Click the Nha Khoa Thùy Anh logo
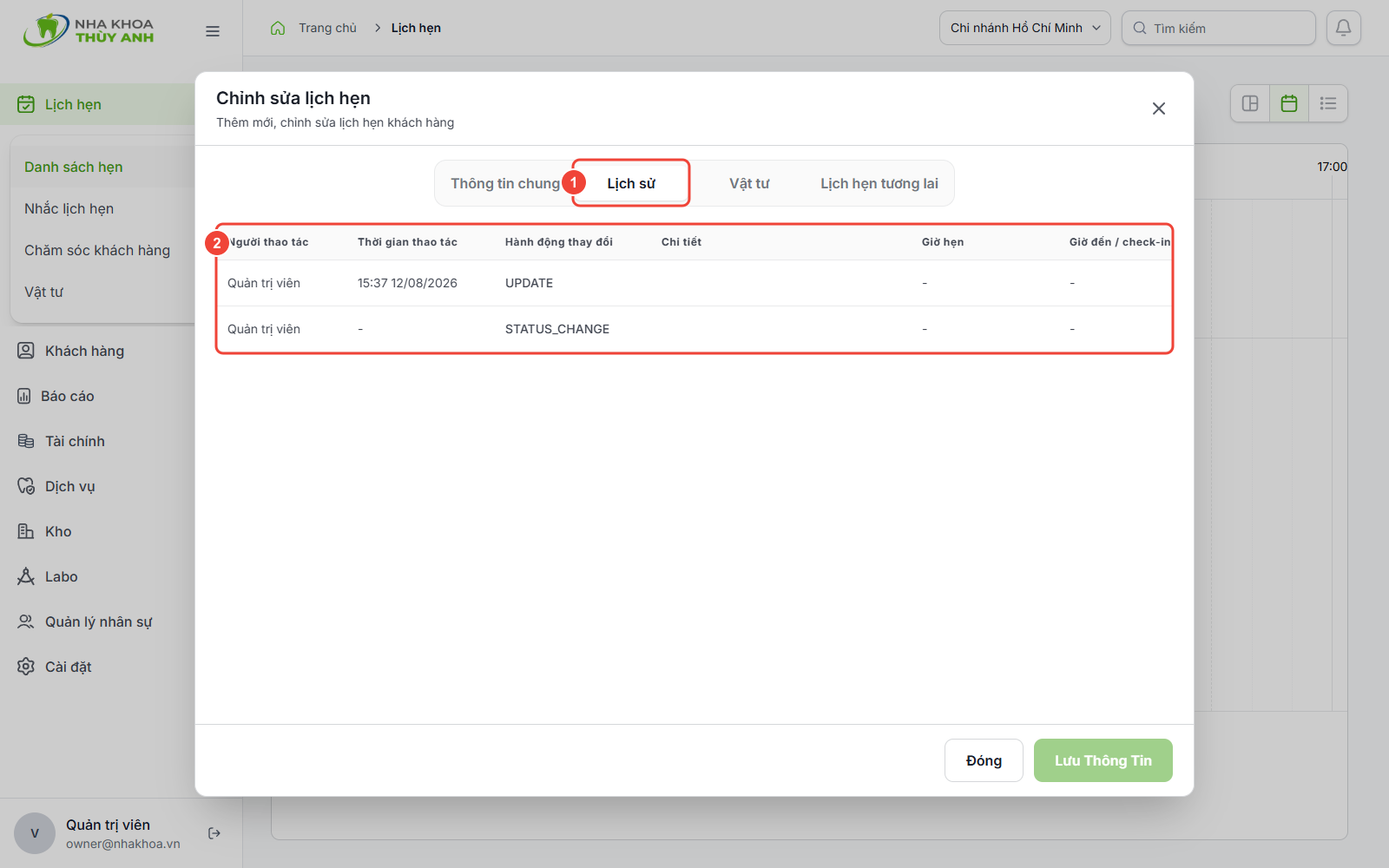Screen dimensions: 1389x868 point(89,30)
